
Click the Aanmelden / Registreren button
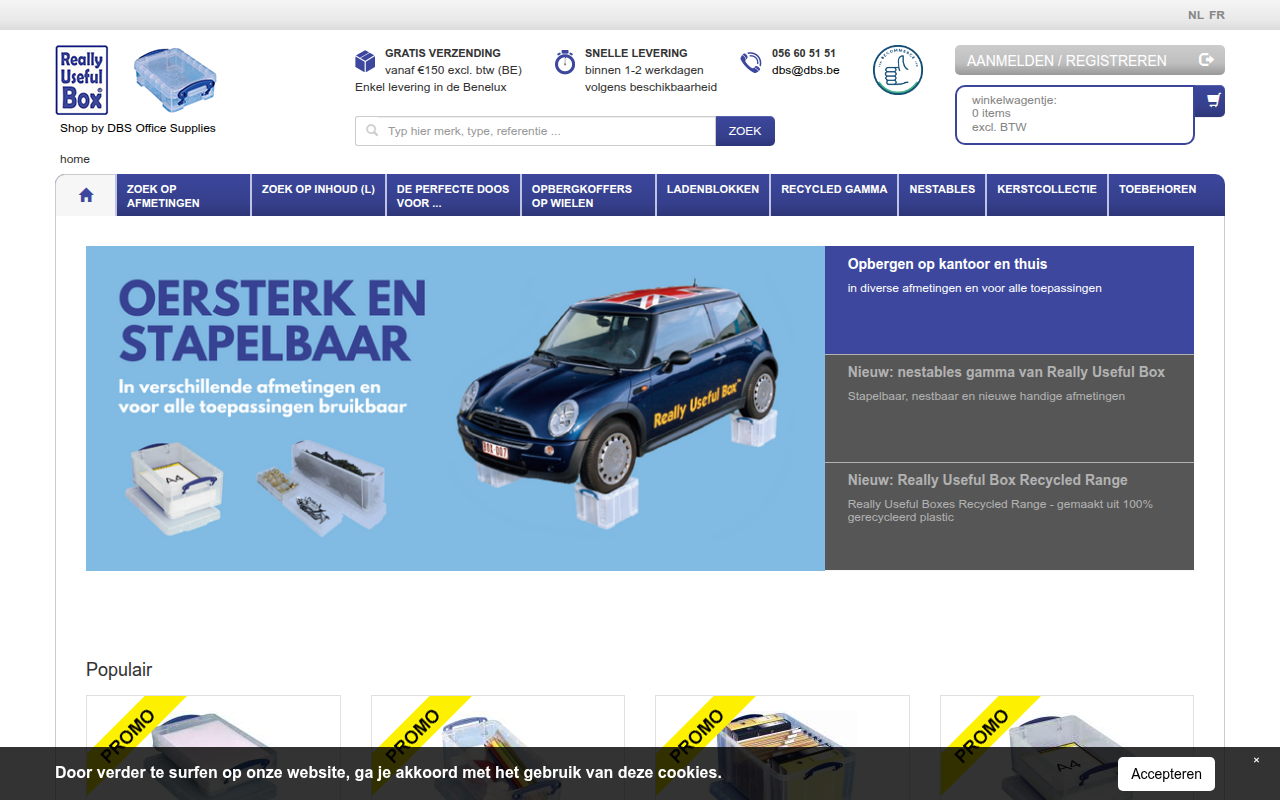tap(1090, 60)
